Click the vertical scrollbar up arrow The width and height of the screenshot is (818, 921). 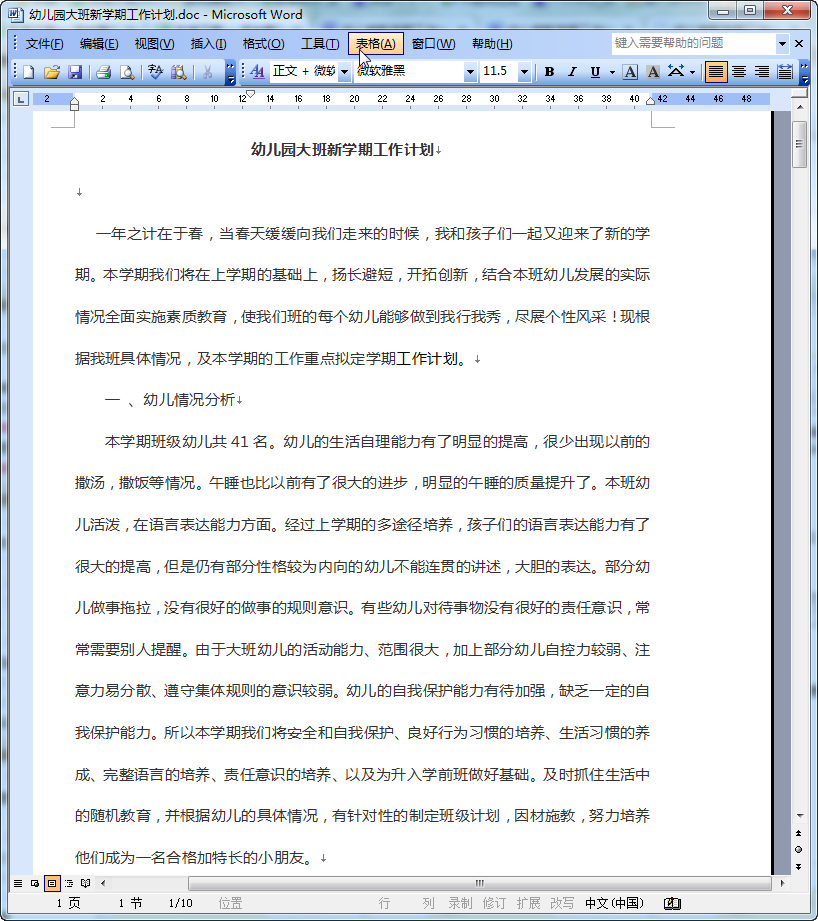(800, 107)
